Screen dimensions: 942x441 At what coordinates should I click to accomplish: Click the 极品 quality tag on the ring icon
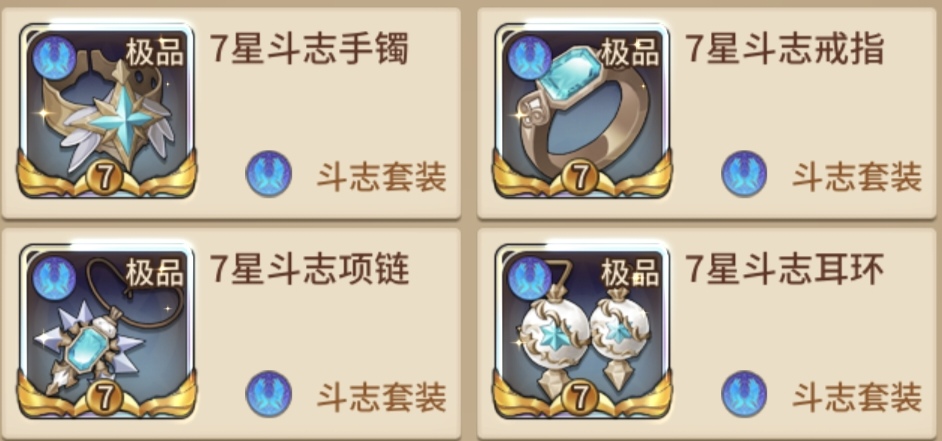pyautogui.click(x=630, y=52)
